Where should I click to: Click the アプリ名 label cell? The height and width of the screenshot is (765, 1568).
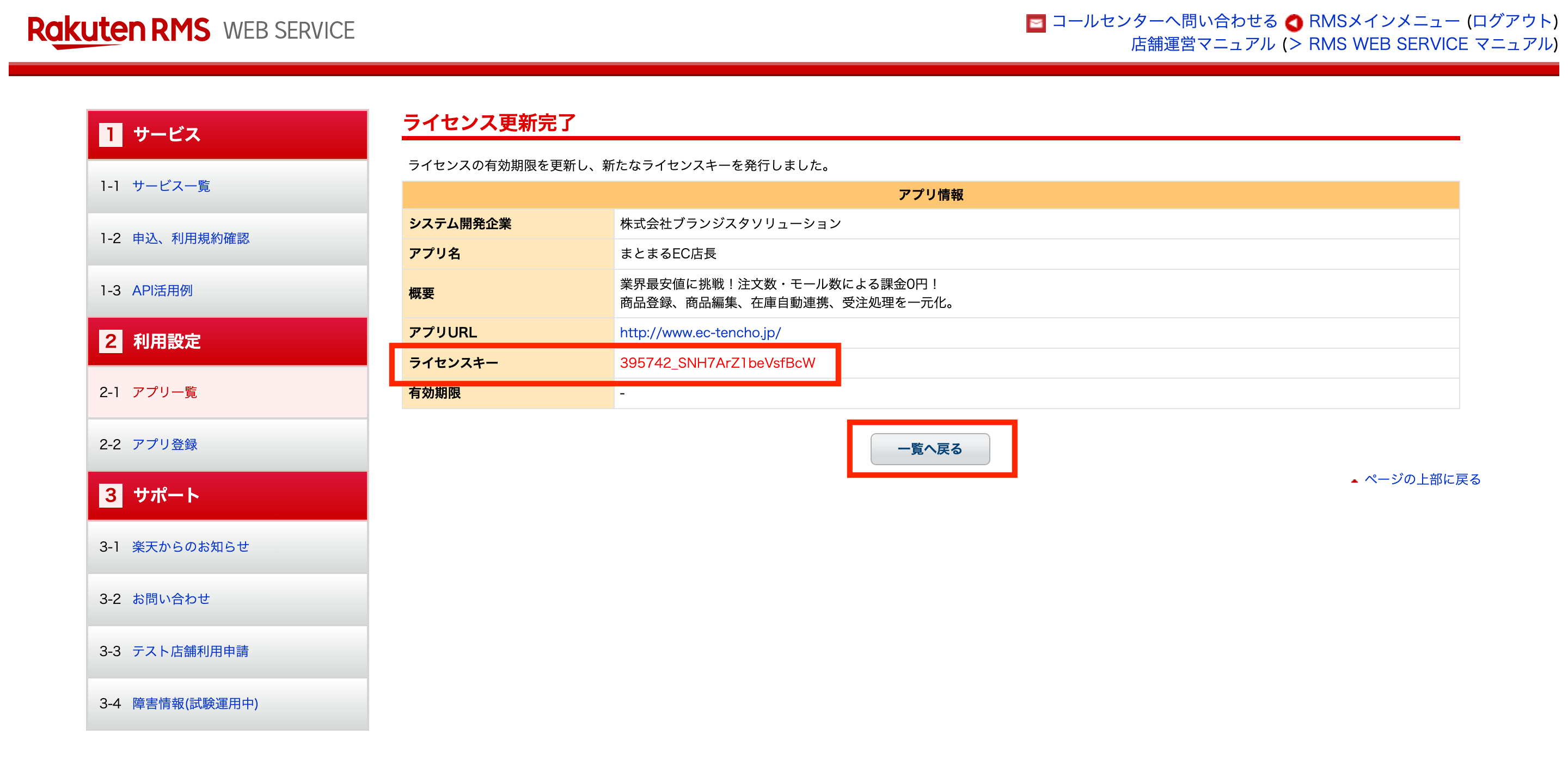click(x=507, y=254)
